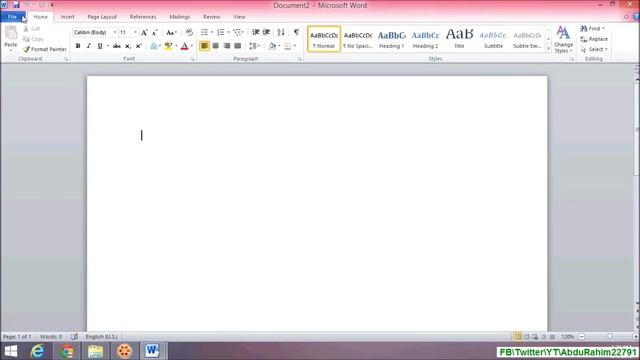Switch to the Mailings tab

click(180, 17)
